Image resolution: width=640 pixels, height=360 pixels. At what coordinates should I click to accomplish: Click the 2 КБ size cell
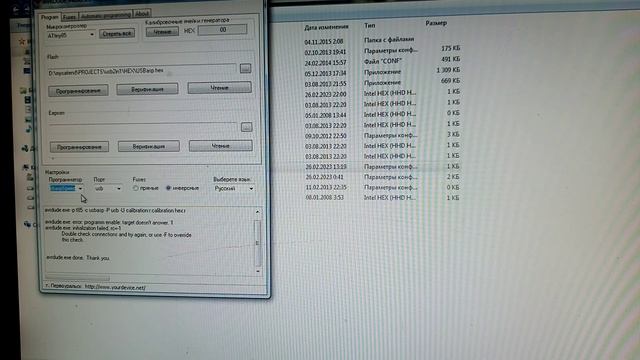tap(453, 177)
